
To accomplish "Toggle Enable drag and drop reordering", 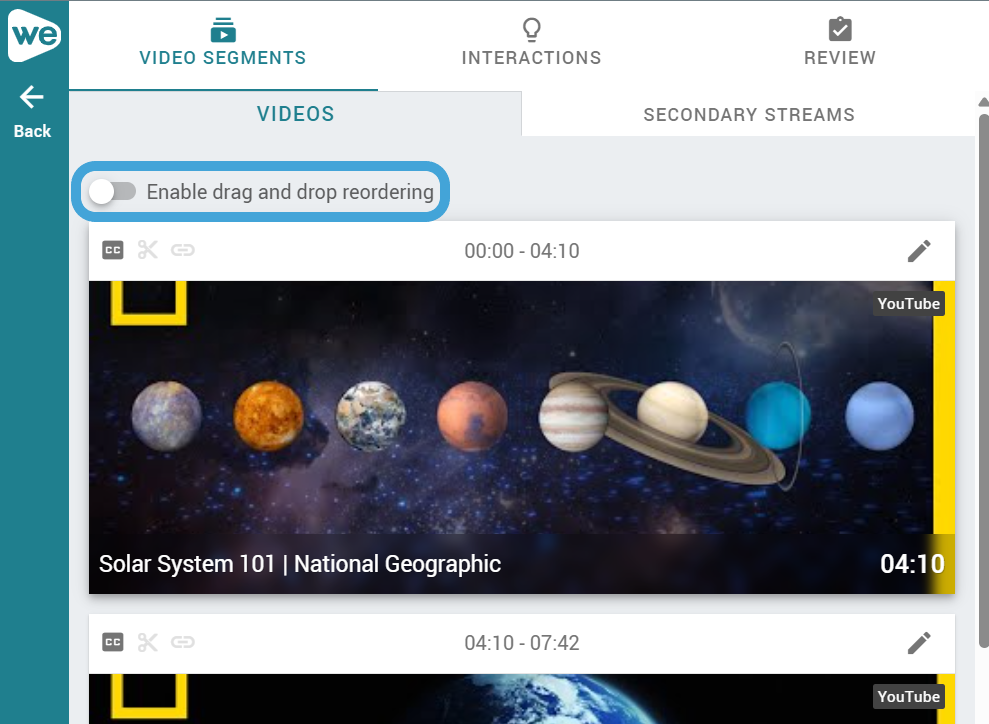I will pos(112,192).
